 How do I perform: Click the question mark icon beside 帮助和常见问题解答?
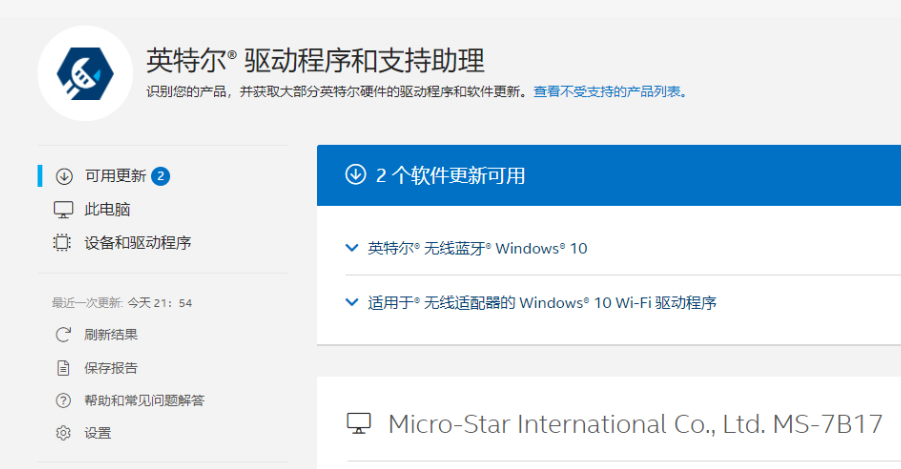click(64, 401)
